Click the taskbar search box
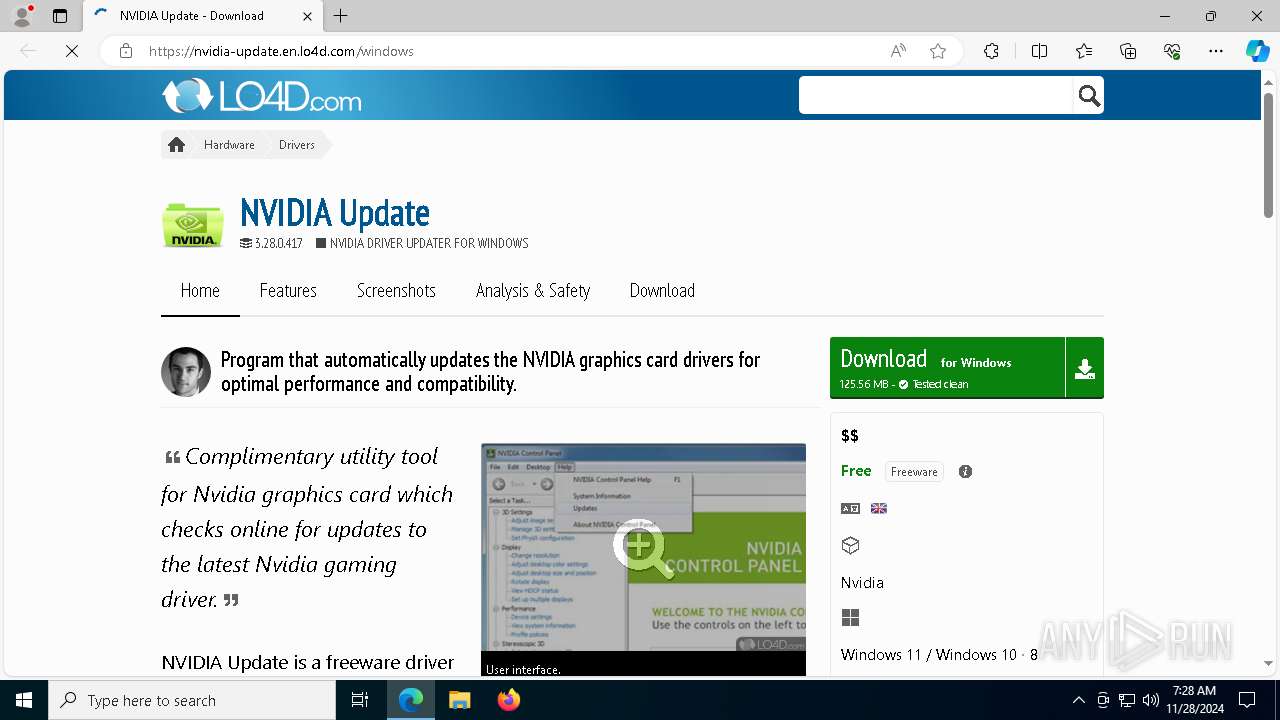This screenshot has width=1280, height=720. tap(192, 700)
